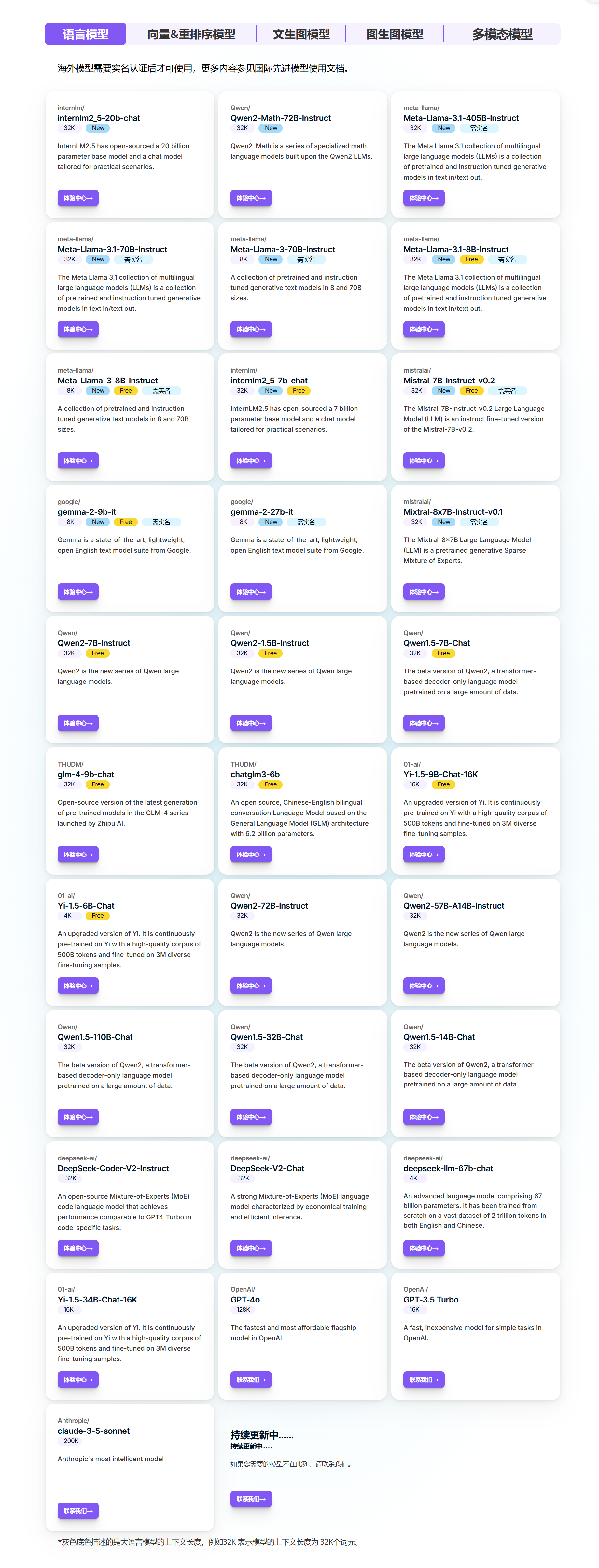Click the 需实名 tag on Mixtral-8x7B-Instruct-v0.1
The image size is (599, 1568).
click(479, 522)
